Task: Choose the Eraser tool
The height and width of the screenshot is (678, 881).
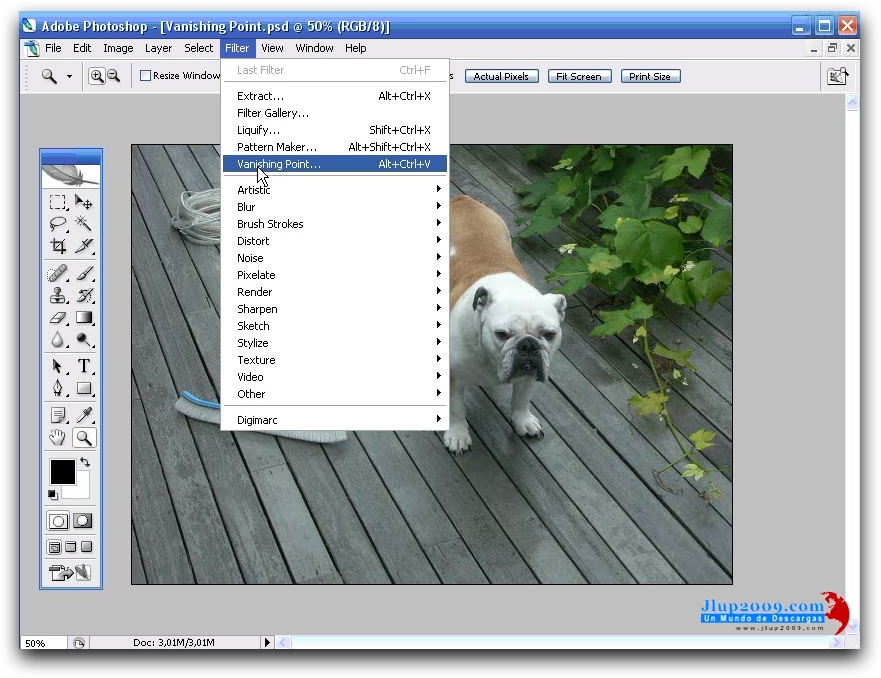Action: (x=59, y=318)
